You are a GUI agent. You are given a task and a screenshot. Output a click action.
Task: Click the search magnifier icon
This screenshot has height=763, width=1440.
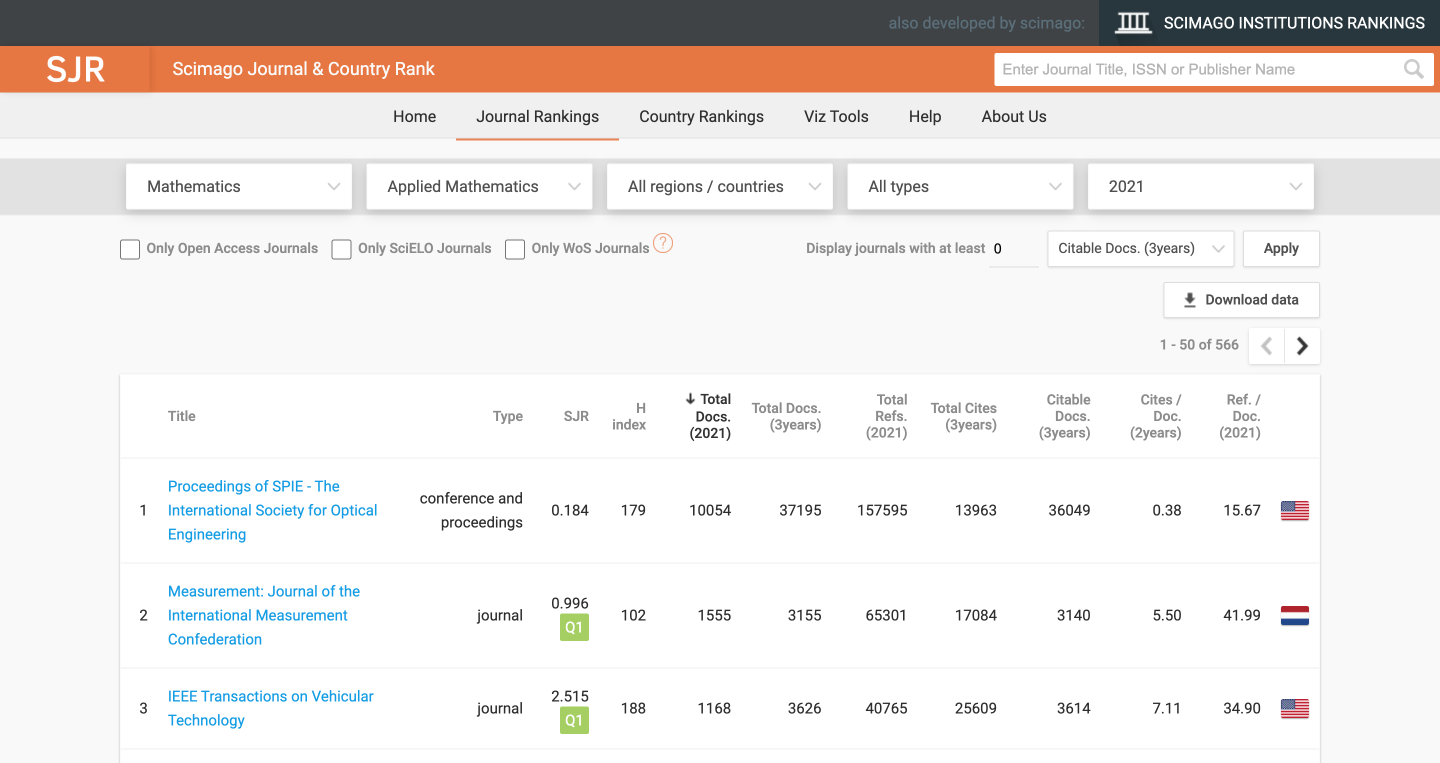(1413, 69)
